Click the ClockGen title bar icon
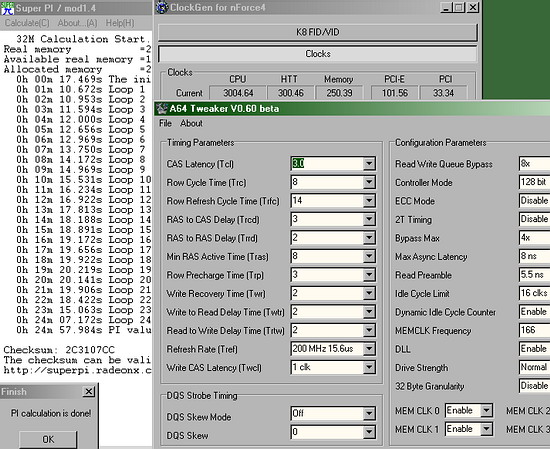Screen dimensions: 550x449 click(x=162, y=7)
